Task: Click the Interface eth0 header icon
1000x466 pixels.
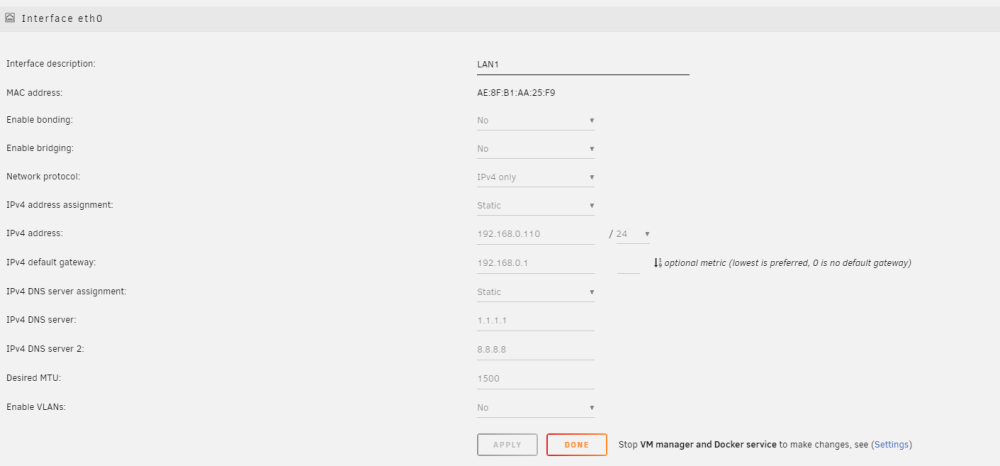Action: [x=10, y=18]
